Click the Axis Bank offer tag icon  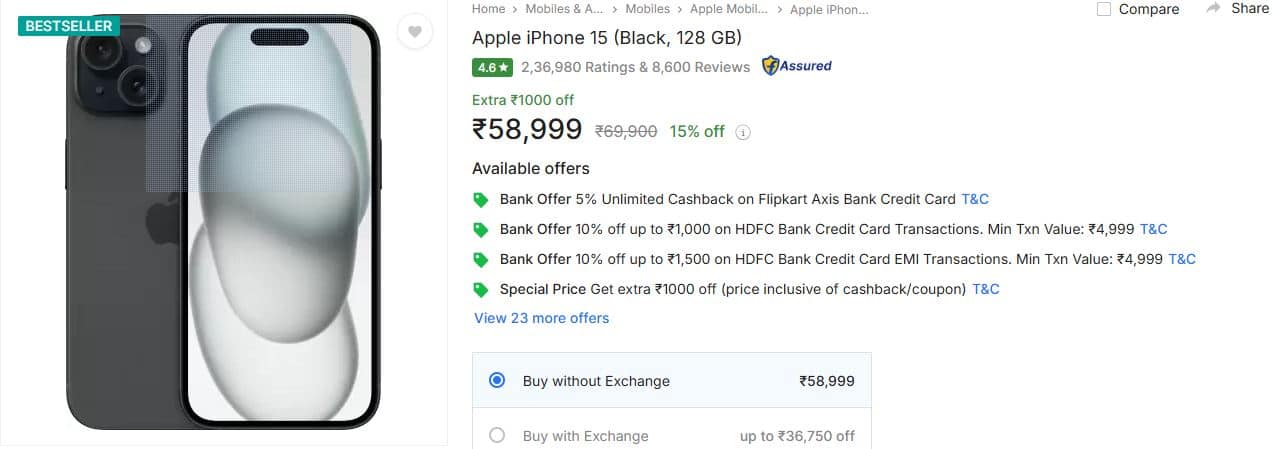[481, 199]
